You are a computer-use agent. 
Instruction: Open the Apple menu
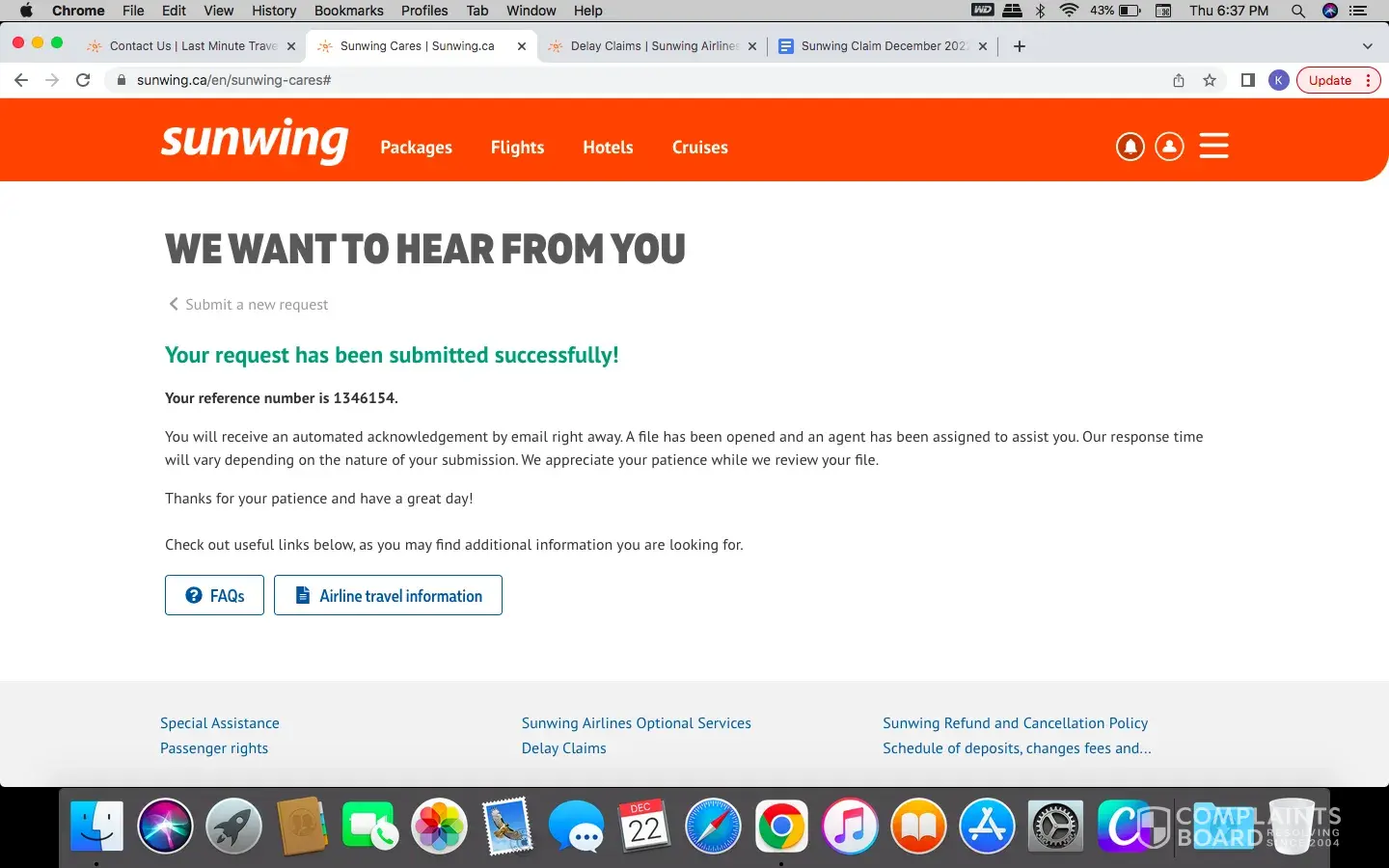pos(26,11)
